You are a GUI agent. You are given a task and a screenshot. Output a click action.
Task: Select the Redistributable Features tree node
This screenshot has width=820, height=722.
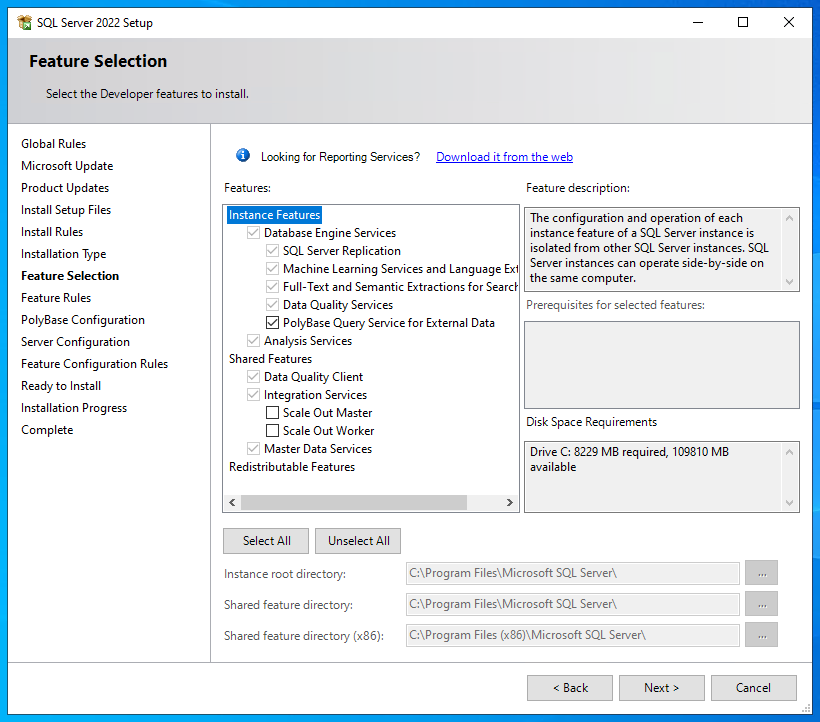coord(292,467)
